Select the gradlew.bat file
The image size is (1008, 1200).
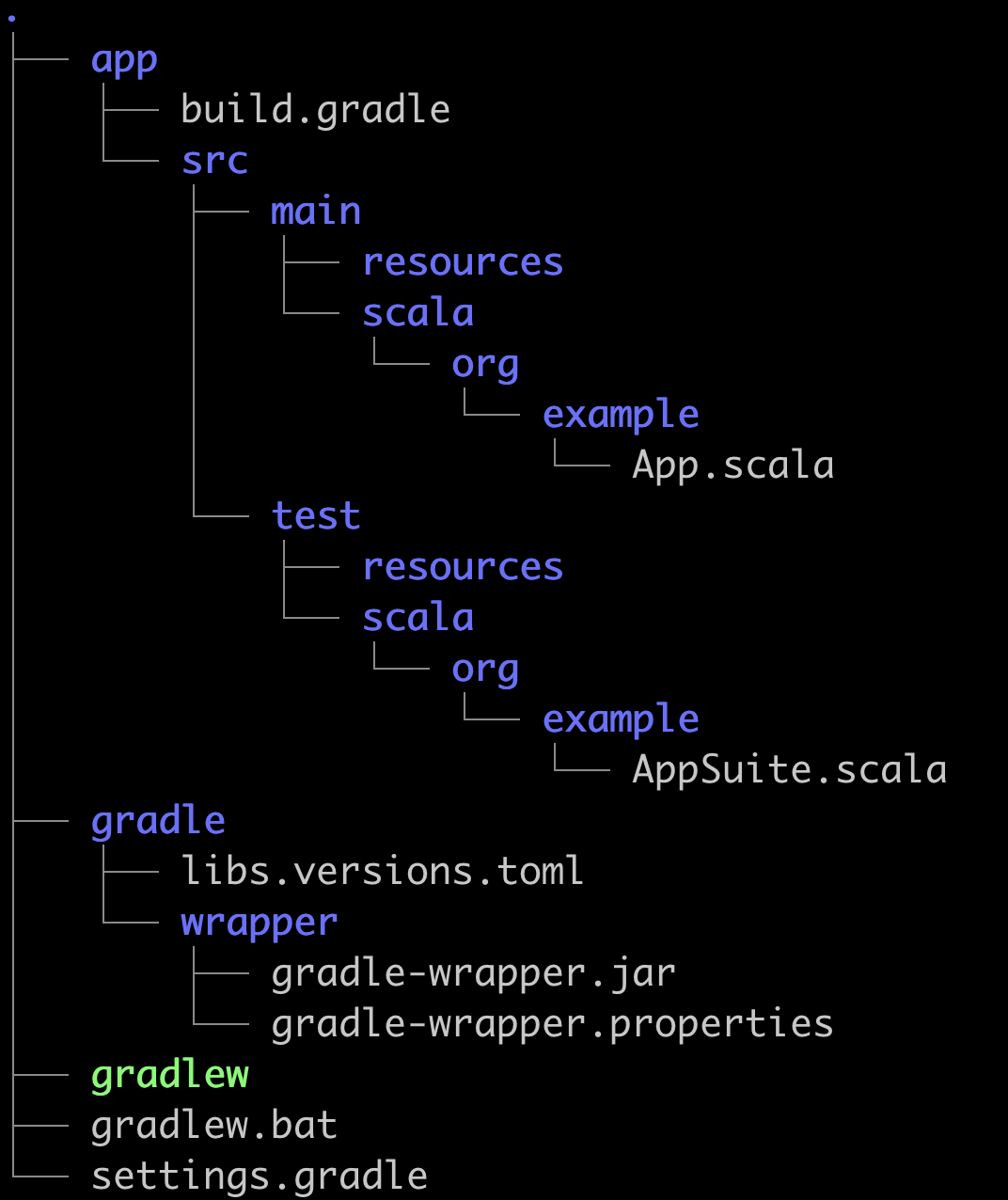point(213,1126)
